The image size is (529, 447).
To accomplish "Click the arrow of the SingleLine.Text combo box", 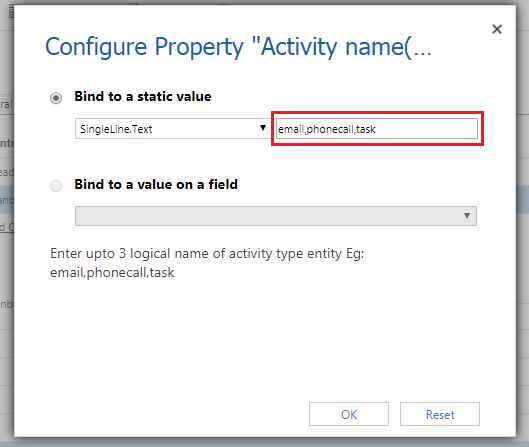I will point(263,128).
